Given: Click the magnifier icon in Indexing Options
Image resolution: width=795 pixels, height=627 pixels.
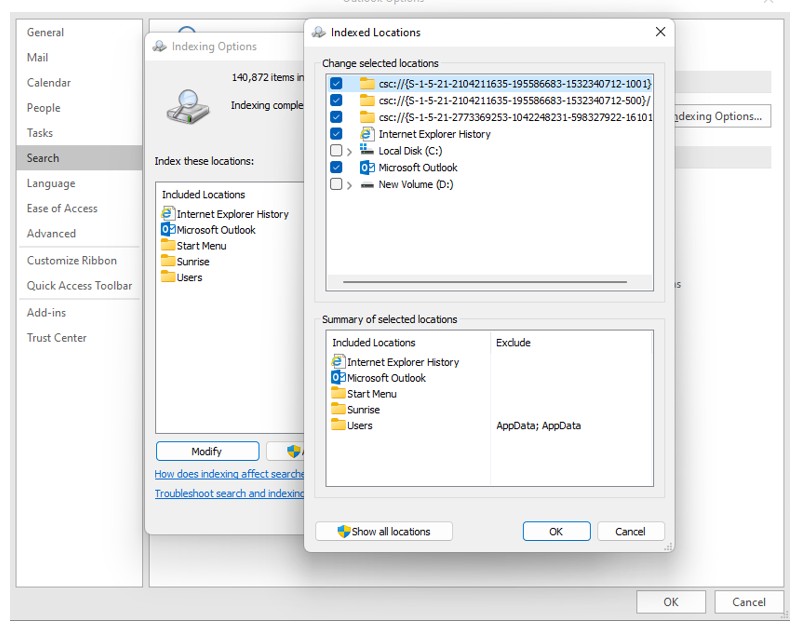Looking at the screenshot, I should [187, 106].
